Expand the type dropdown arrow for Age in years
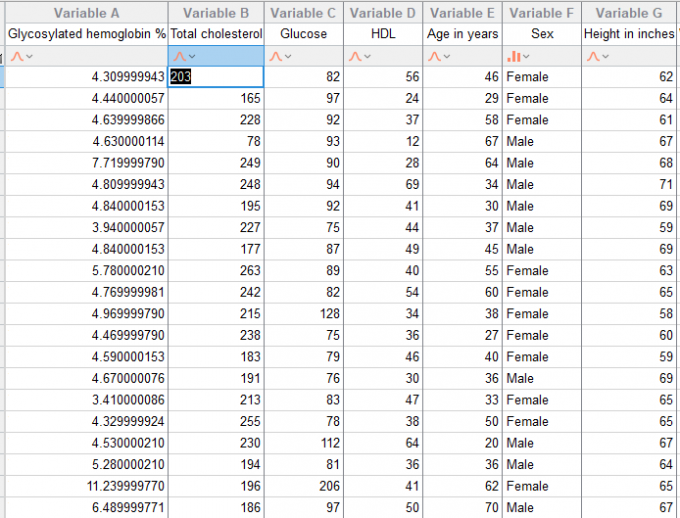The image size is (680, 518). [449, 56]
